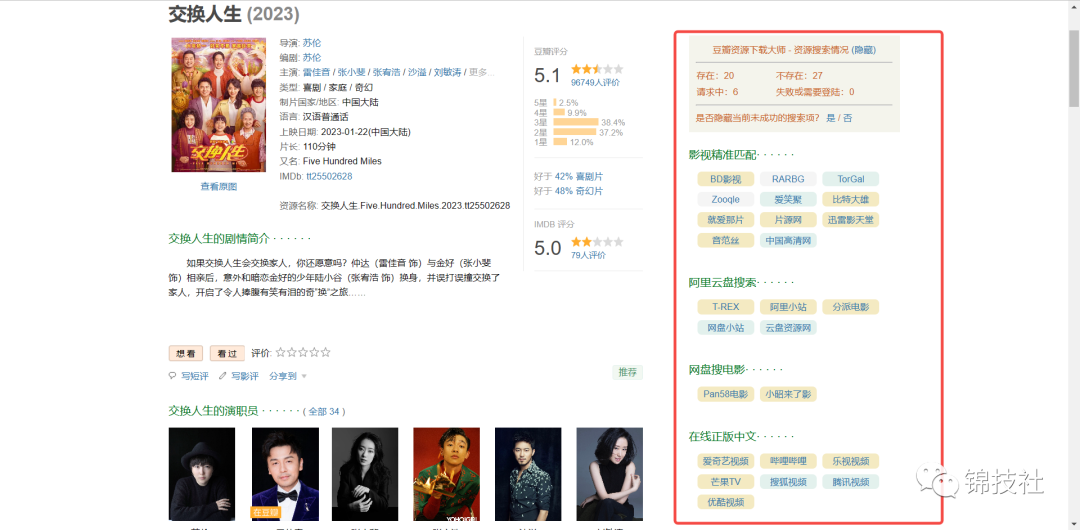1080x530 pixels.
Task: Click 隐藏 in resource search header
Action: (x=864, y=50)
